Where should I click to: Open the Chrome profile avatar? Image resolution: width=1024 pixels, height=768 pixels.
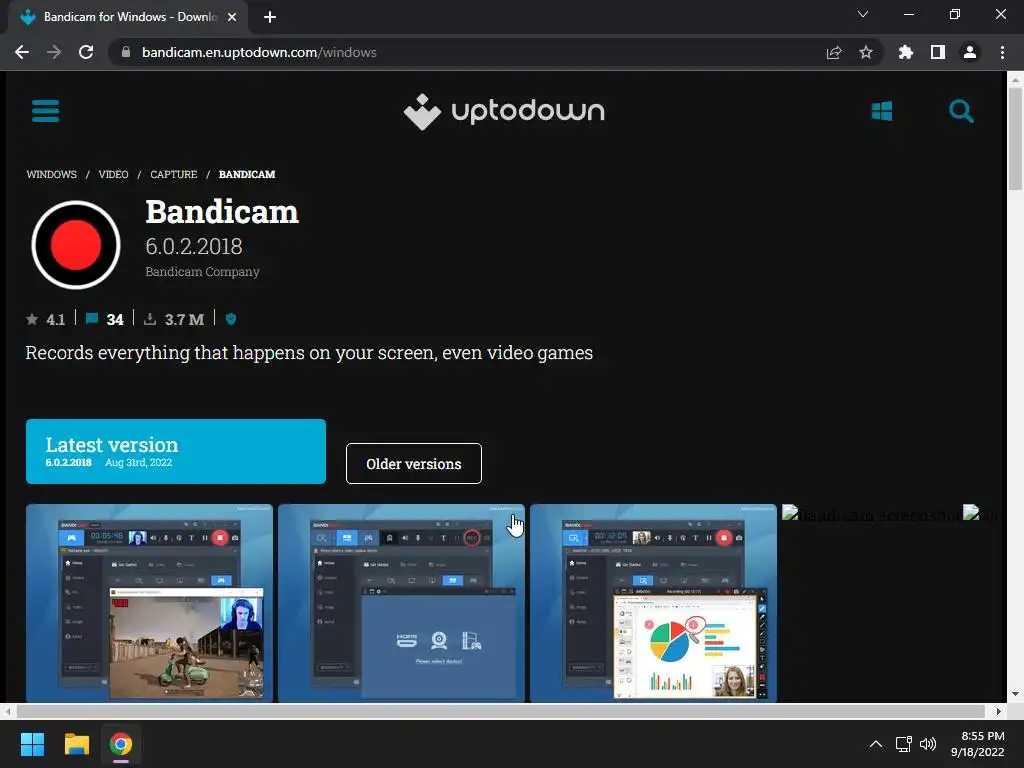click(x=970, y=52)
